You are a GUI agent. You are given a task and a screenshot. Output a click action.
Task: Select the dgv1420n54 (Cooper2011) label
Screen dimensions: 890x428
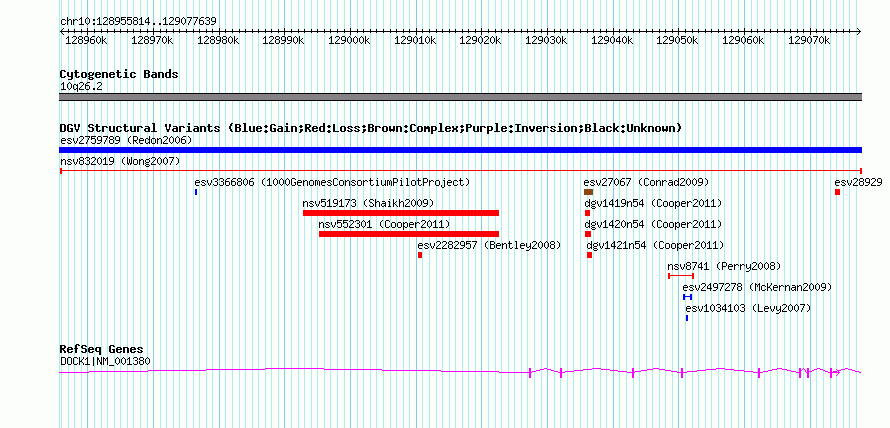(653, 224)
